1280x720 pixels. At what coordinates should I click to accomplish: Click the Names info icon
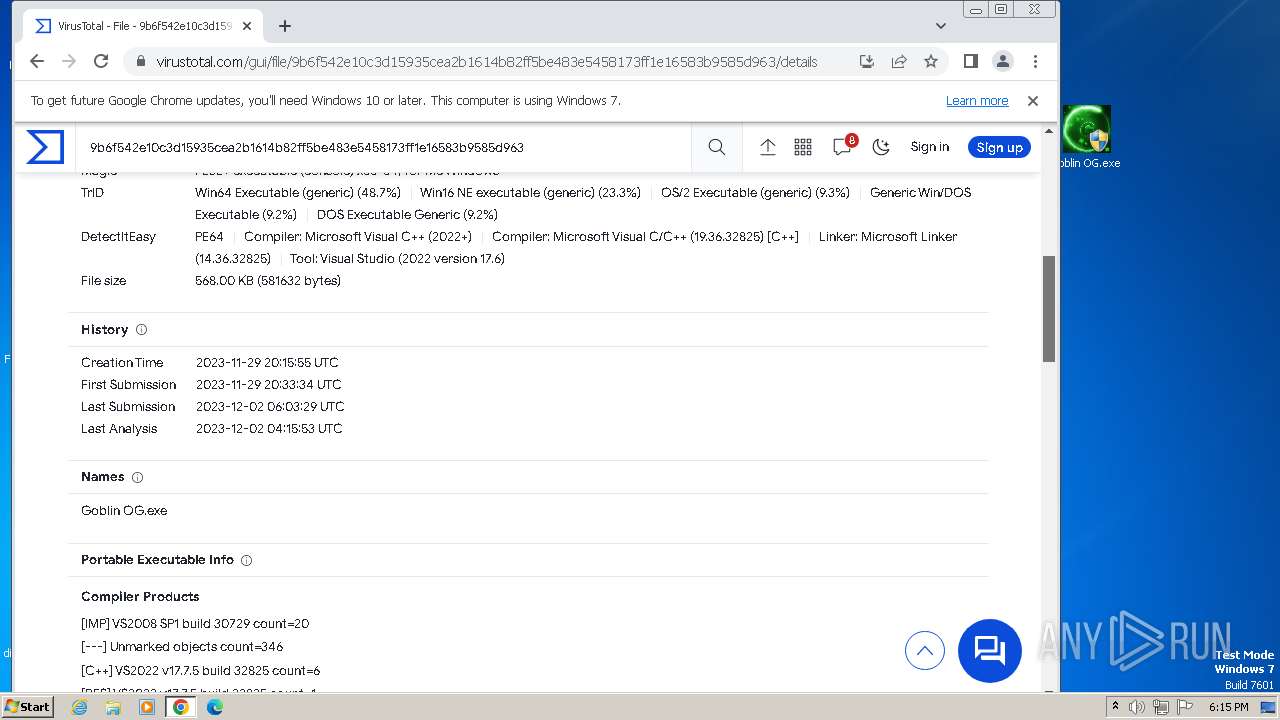coord(138,477)
